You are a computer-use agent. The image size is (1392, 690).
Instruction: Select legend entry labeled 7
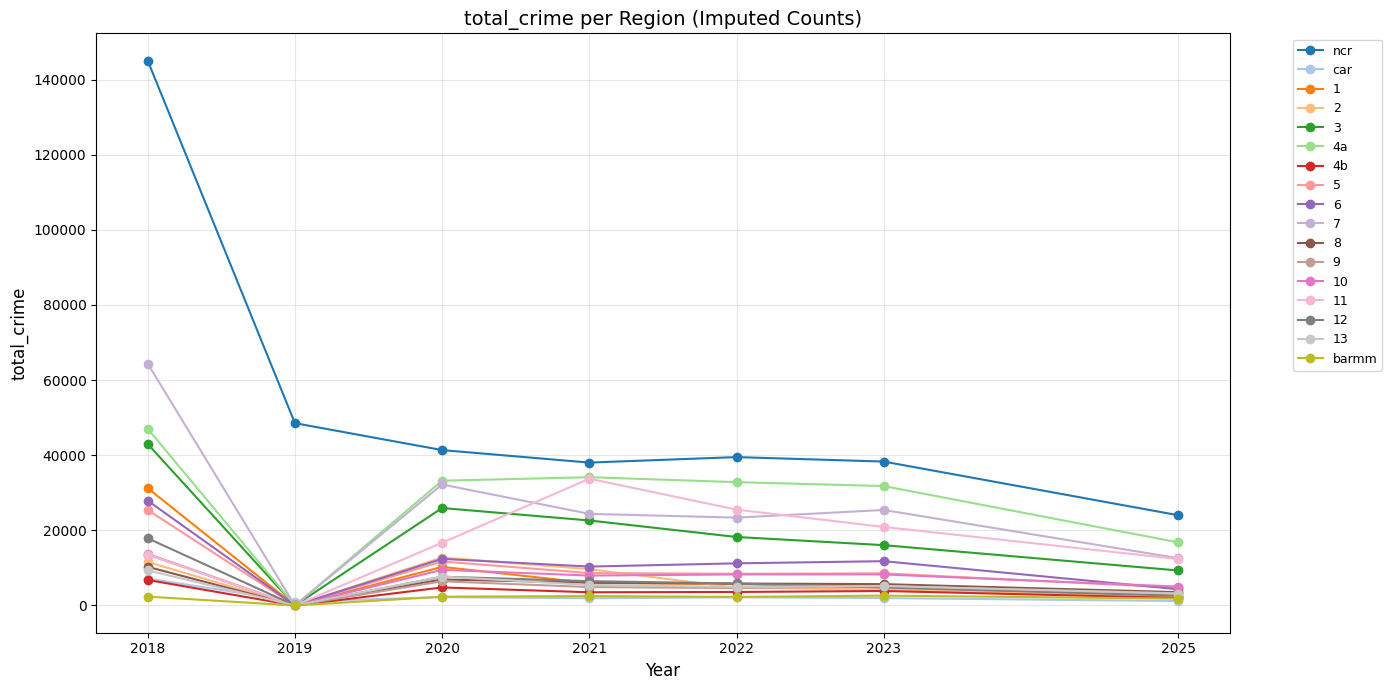click(x=1336, y=223)
